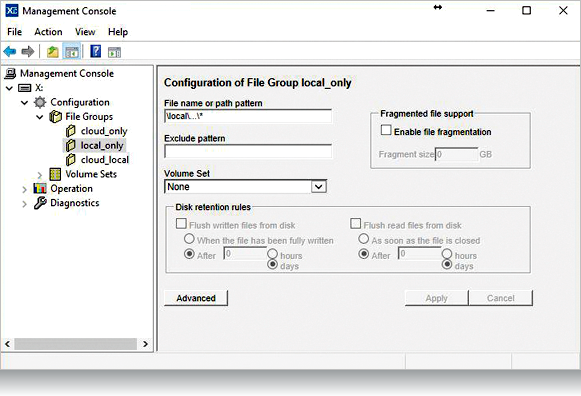
Task: Click the cloud_only file group icon
Action: (x=70, y=131)
